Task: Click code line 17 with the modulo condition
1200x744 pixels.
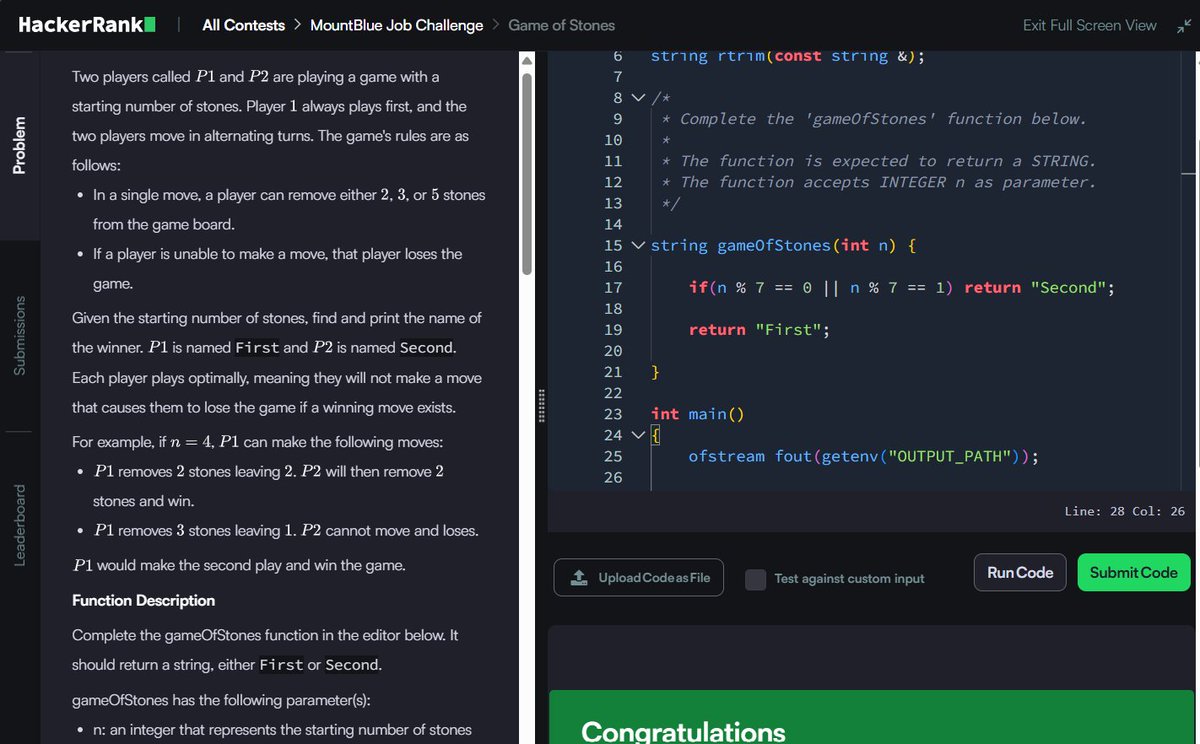Action: tap(901, 288)
